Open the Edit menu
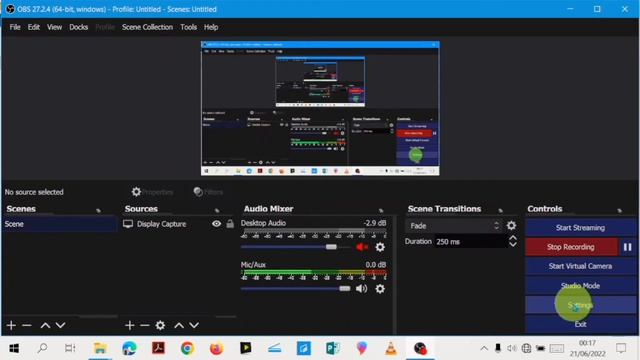640x360 pixels. coord(33,27)
